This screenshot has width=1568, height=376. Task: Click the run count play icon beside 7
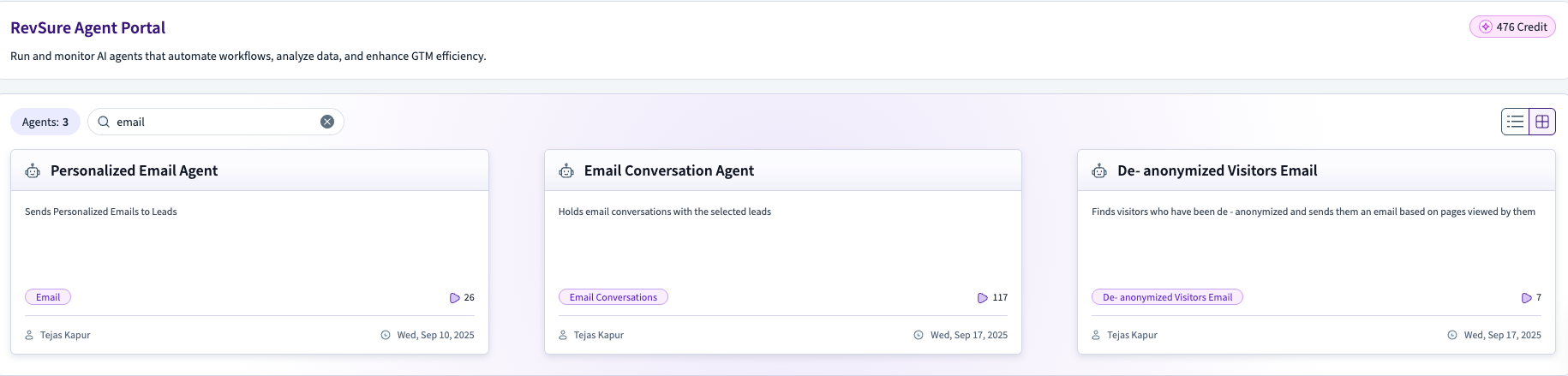(x=1526, y=298)
